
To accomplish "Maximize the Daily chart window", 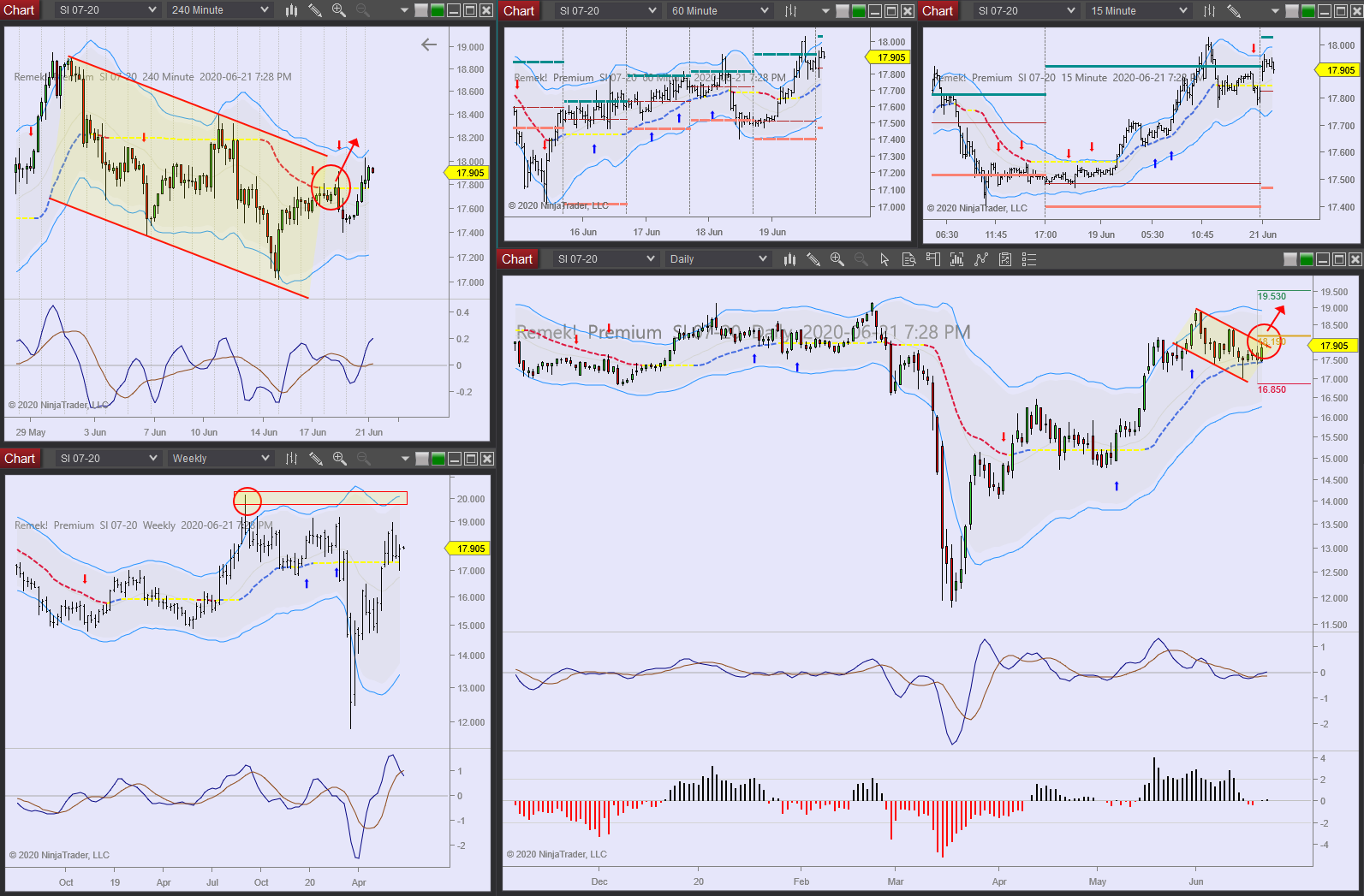I will [x=1339, y=259].
